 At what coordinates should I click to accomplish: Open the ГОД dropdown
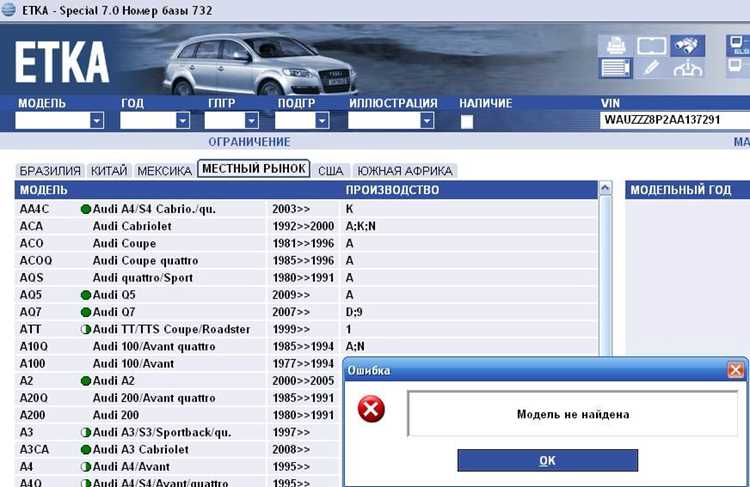tap(183, 121)
